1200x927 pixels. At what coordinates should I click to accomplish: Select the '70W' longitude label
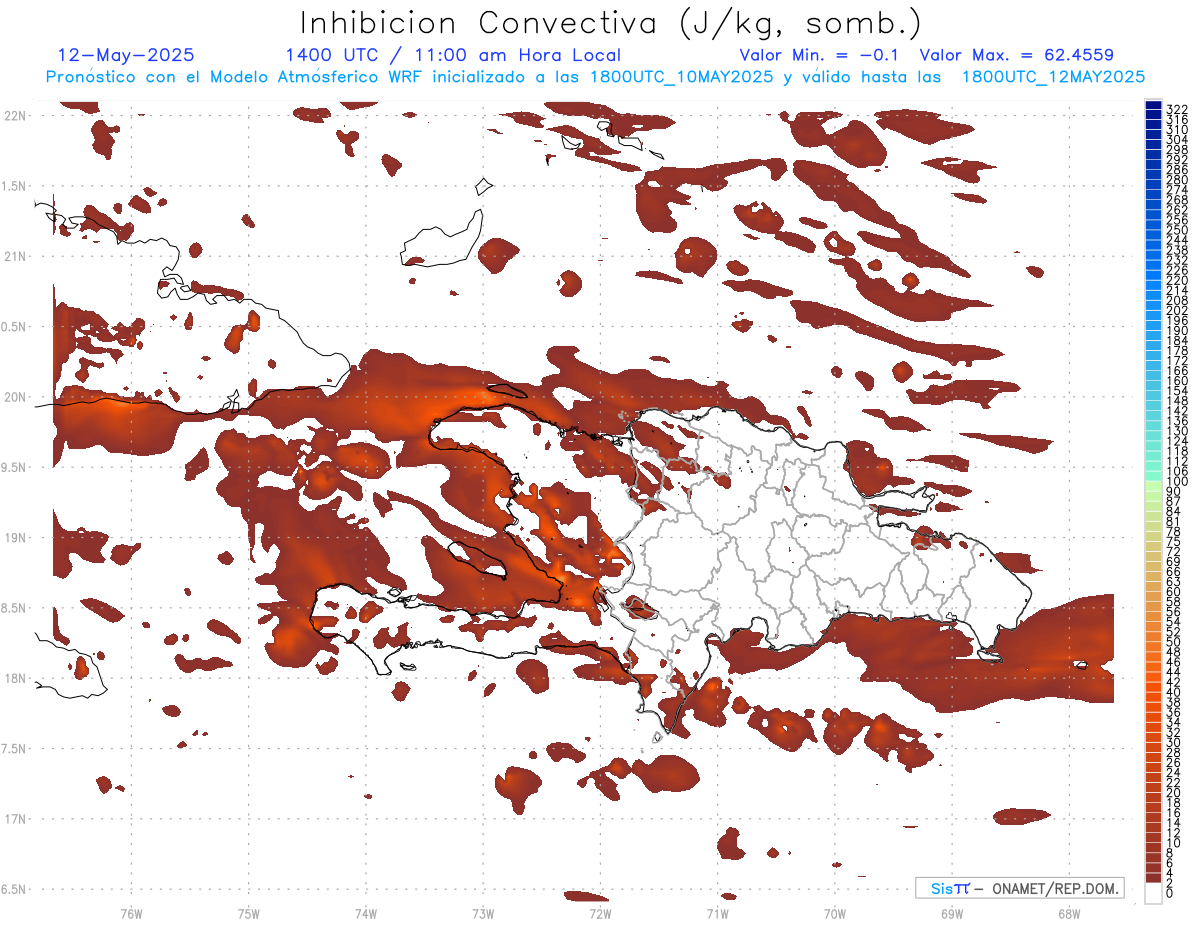(835, 913)
